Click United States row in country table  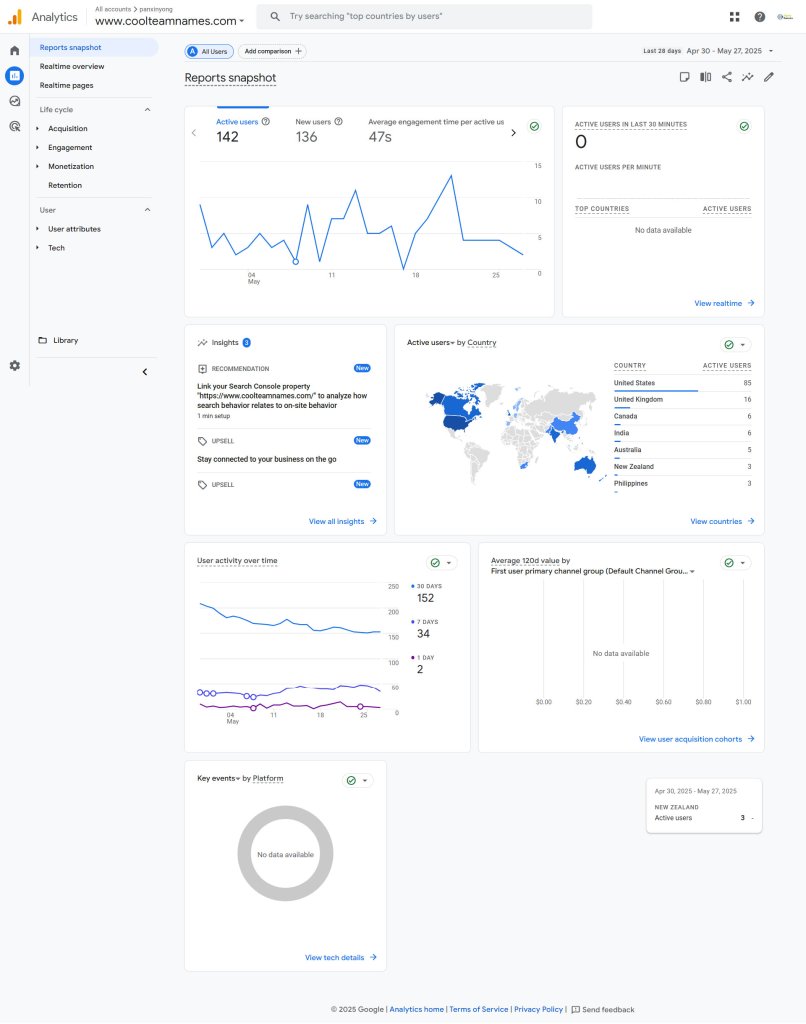click(x=683, y=383)
